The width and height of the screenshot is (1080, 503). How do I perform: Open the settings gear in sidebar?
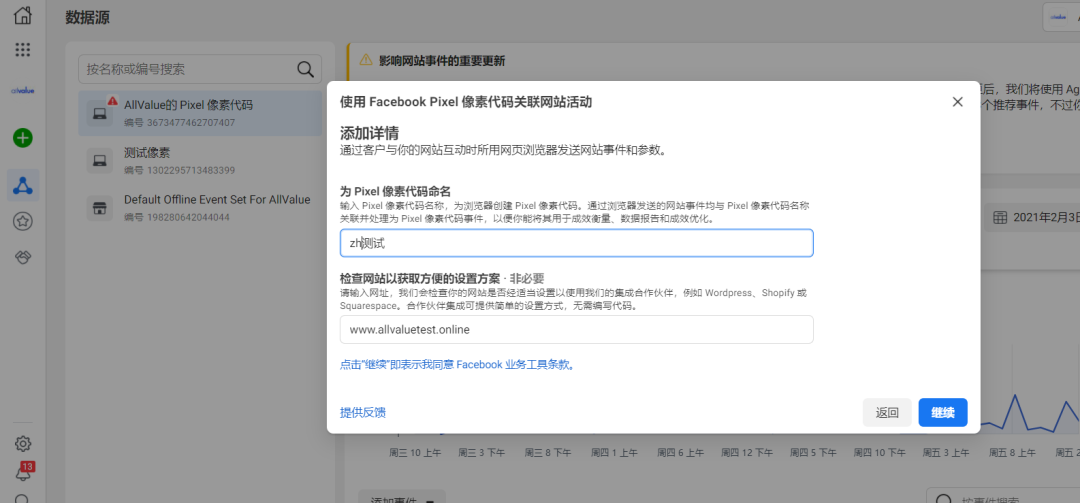pyautogui.click(x=23, y=443)
